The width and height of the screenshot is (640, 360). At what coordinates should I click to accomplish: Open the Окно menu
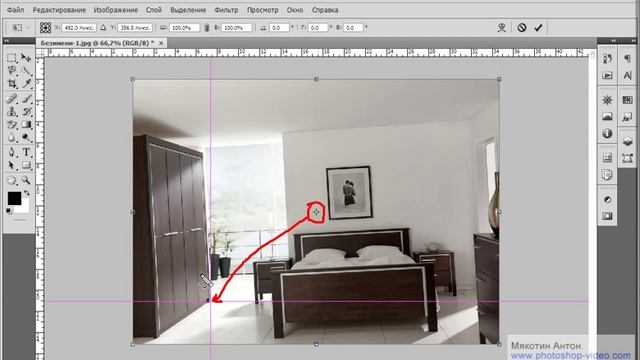click(x=295, y=10)
